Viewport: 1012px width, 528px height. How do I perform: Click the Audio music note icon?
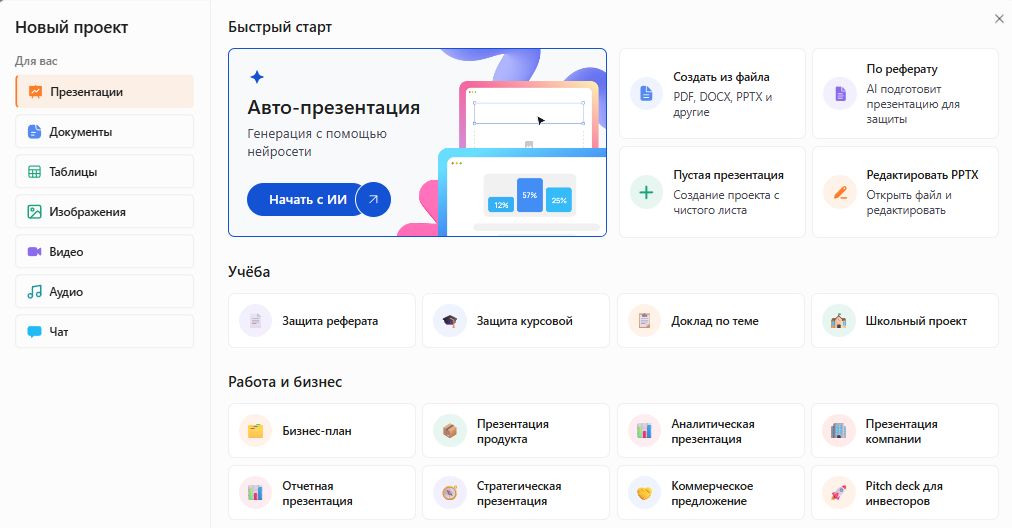tap(34, 292)
